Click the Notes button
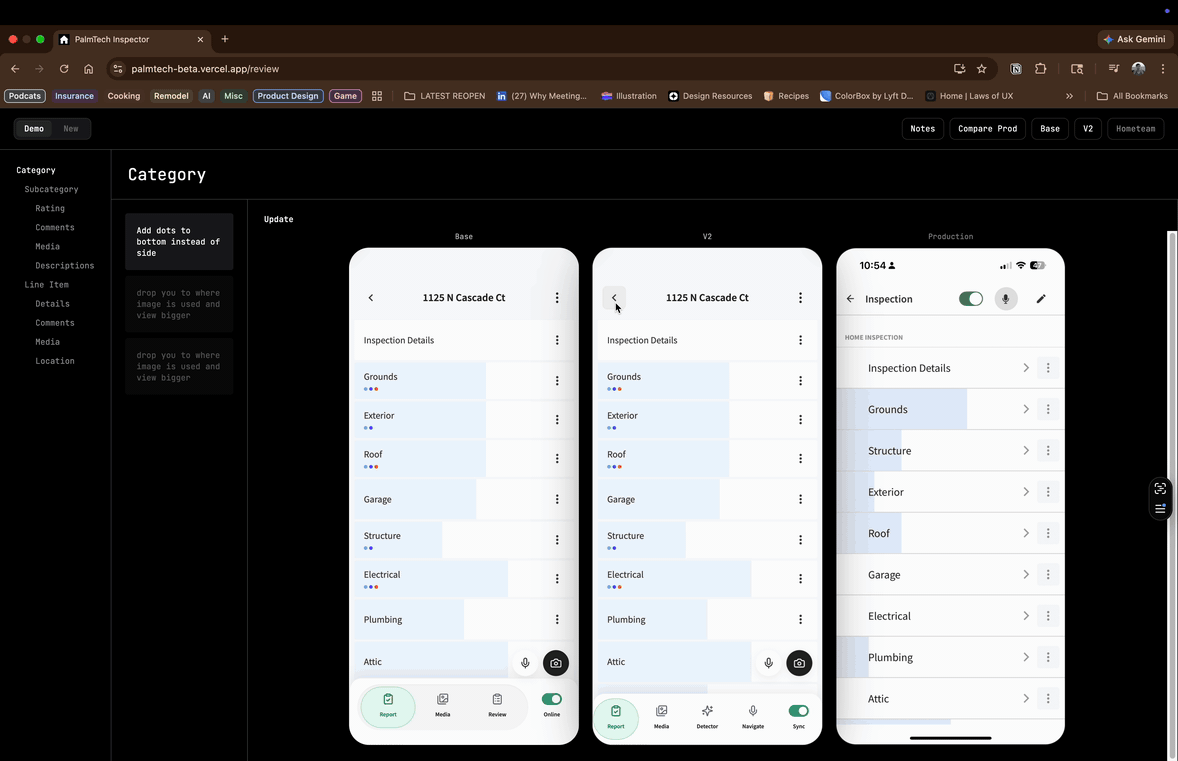 [922, 129]
